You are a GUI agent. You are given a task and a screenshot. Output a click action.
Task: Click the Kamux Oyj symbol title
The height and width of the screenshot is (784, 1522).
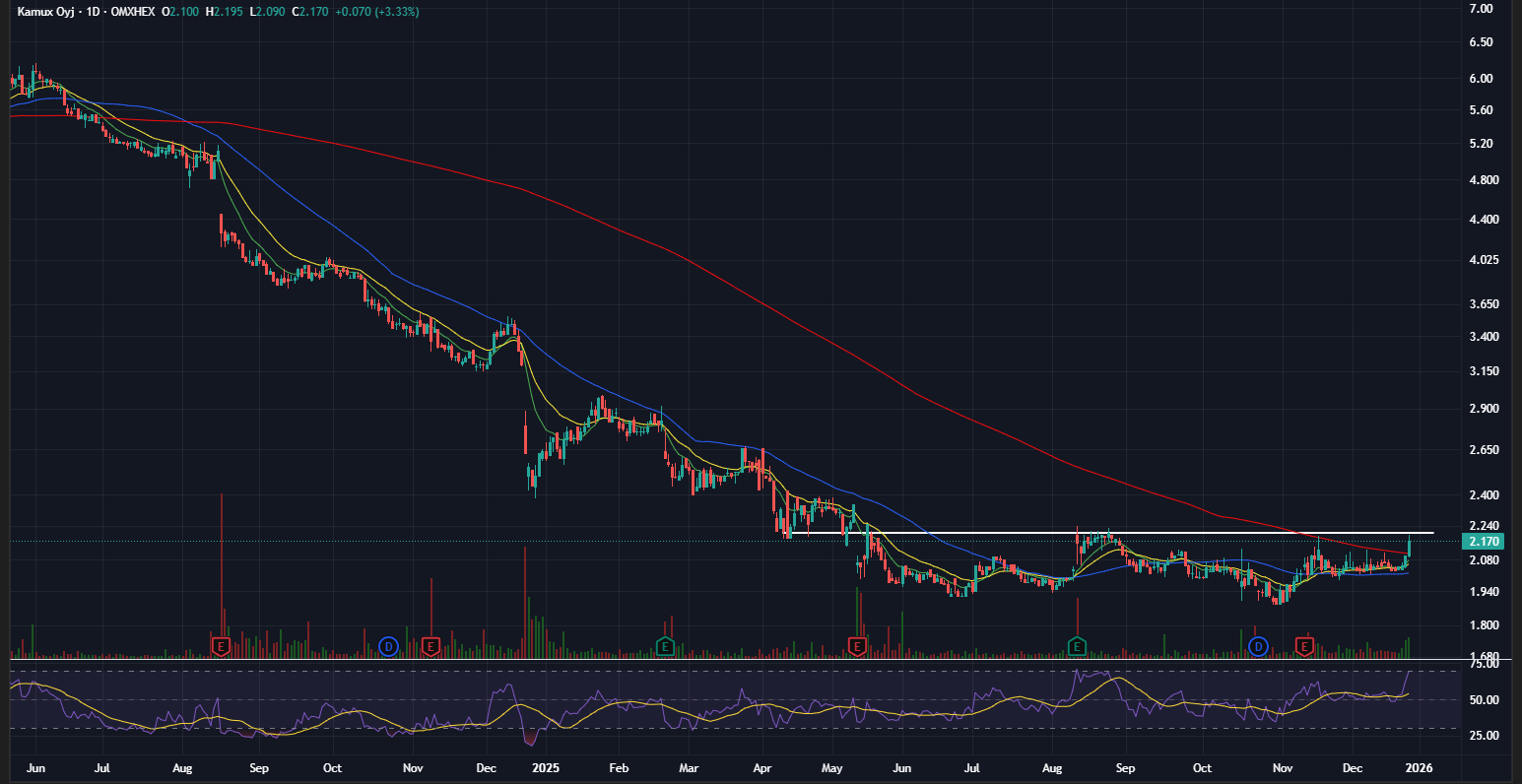pyautogui.click(x=47, y=12)
